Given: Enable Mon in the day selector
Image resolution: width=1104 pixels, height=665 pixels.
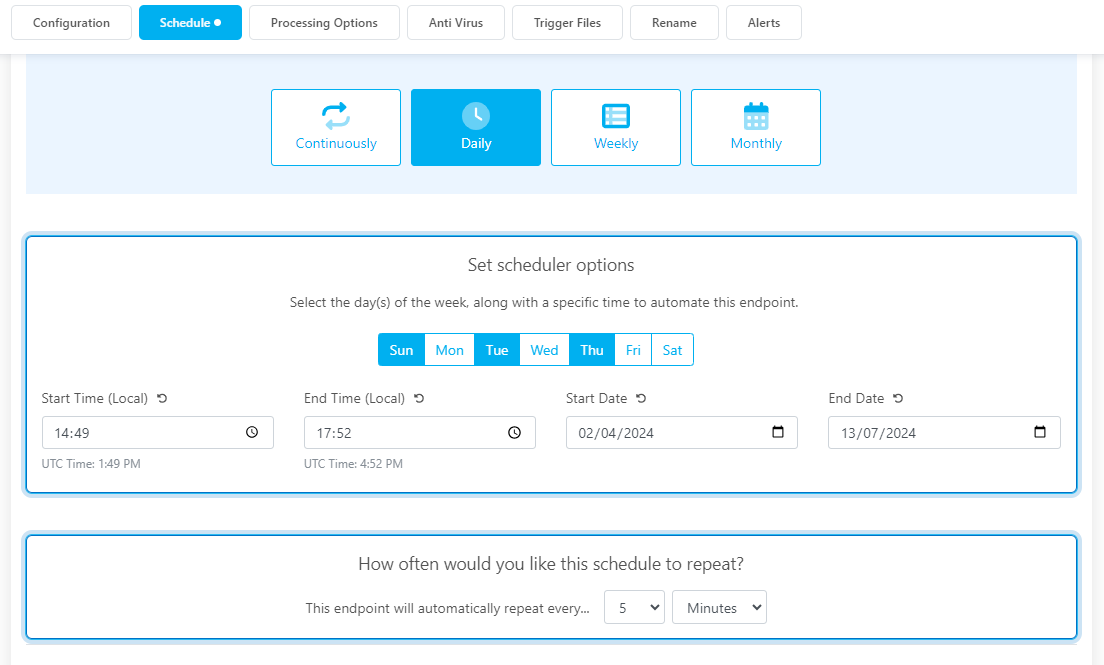Looking at the screenshot, I should (449, 350).
